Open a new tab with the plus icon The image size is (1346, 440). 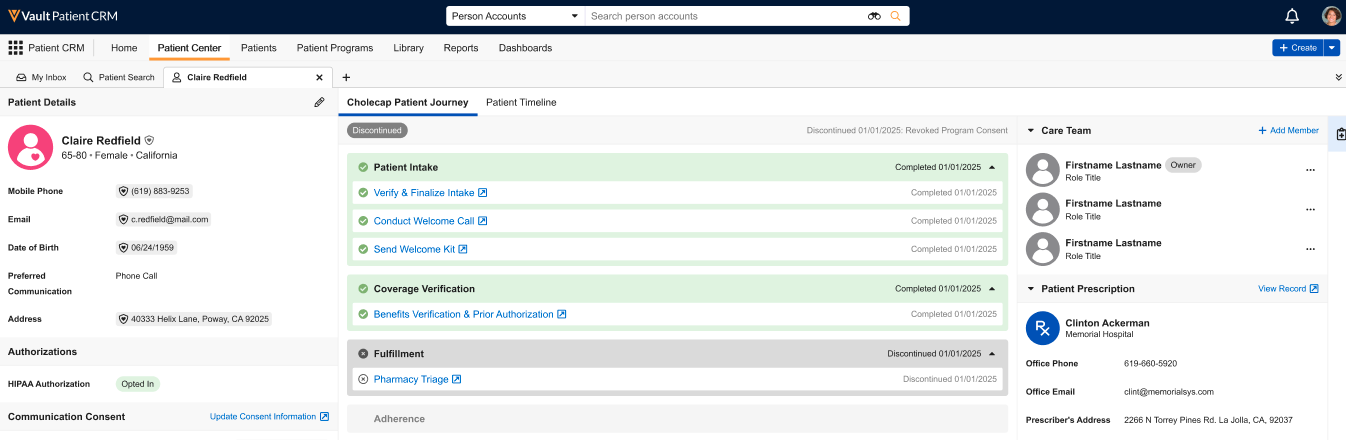(346, 77)
